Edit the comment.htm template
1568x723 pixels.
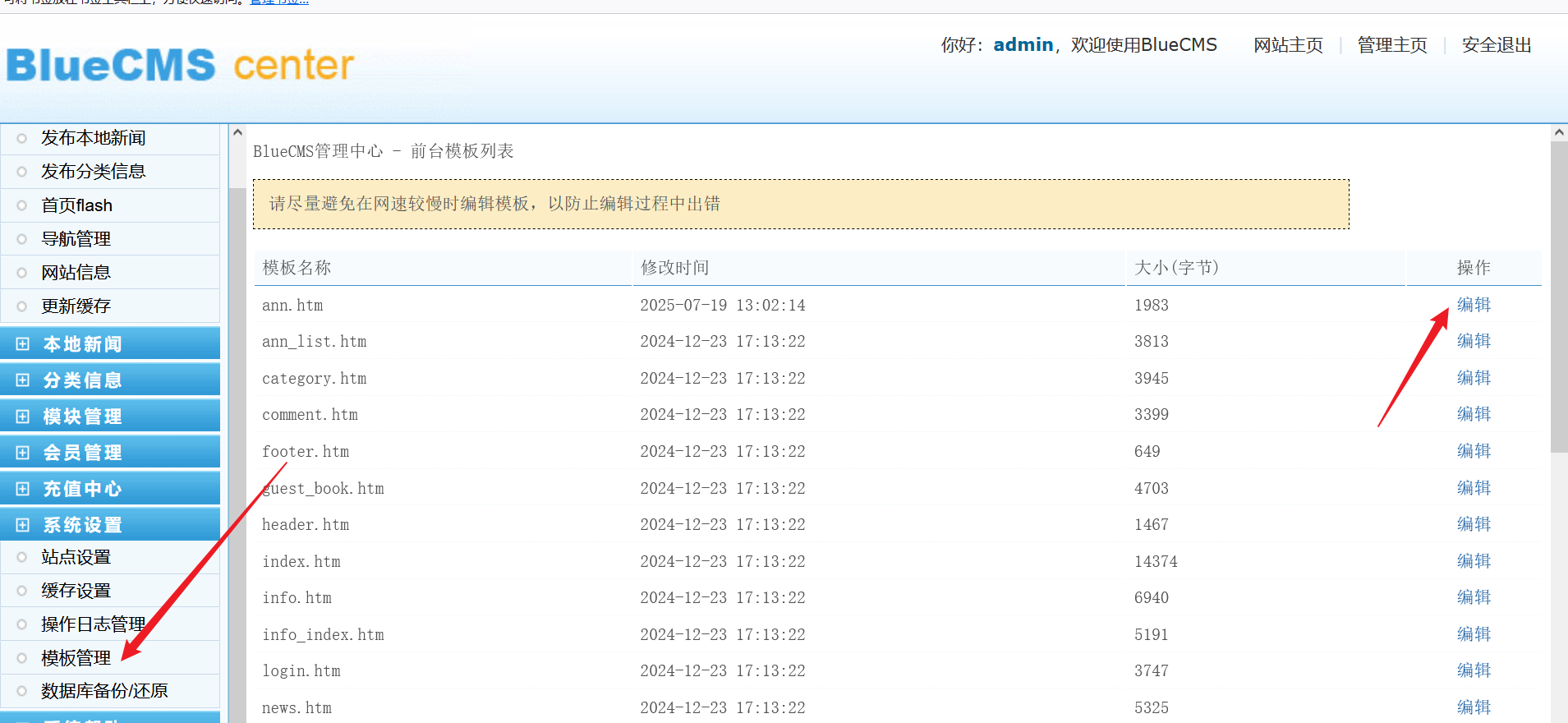pos(1474,414)
